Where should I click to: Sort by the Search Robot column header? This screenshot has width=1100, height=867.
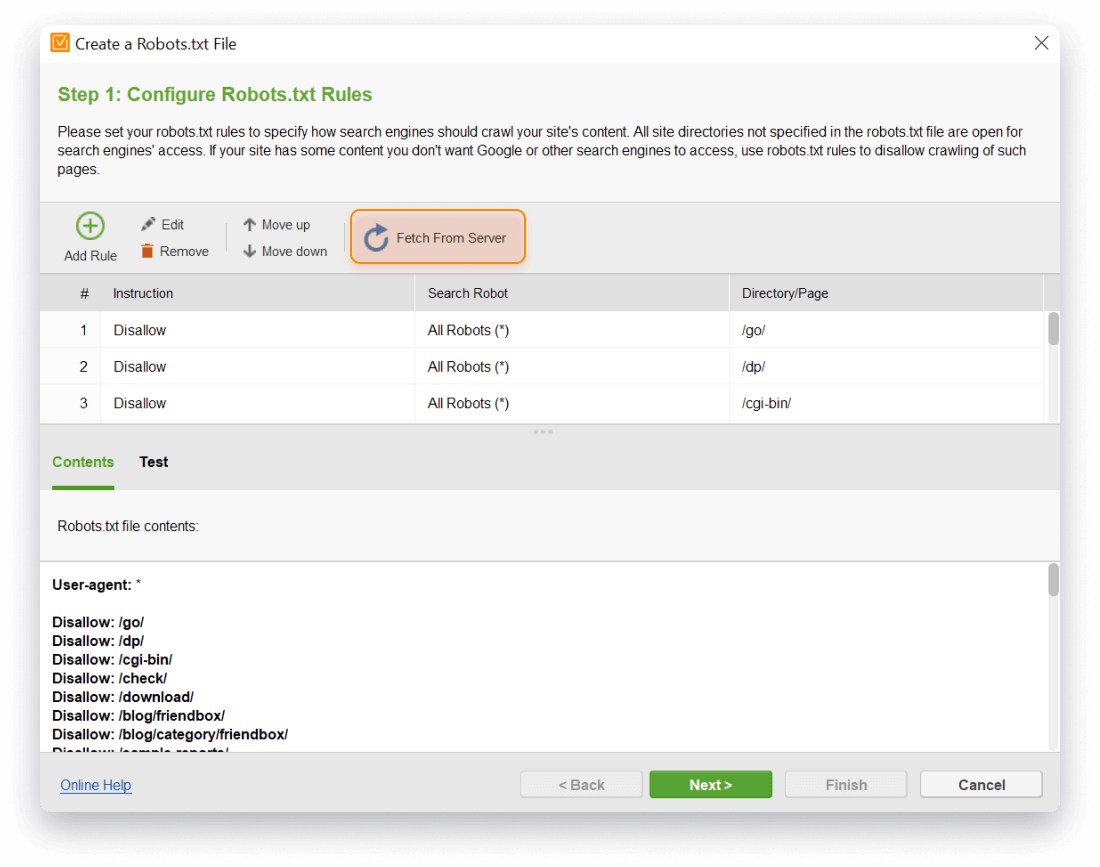[x=572, y=293]
